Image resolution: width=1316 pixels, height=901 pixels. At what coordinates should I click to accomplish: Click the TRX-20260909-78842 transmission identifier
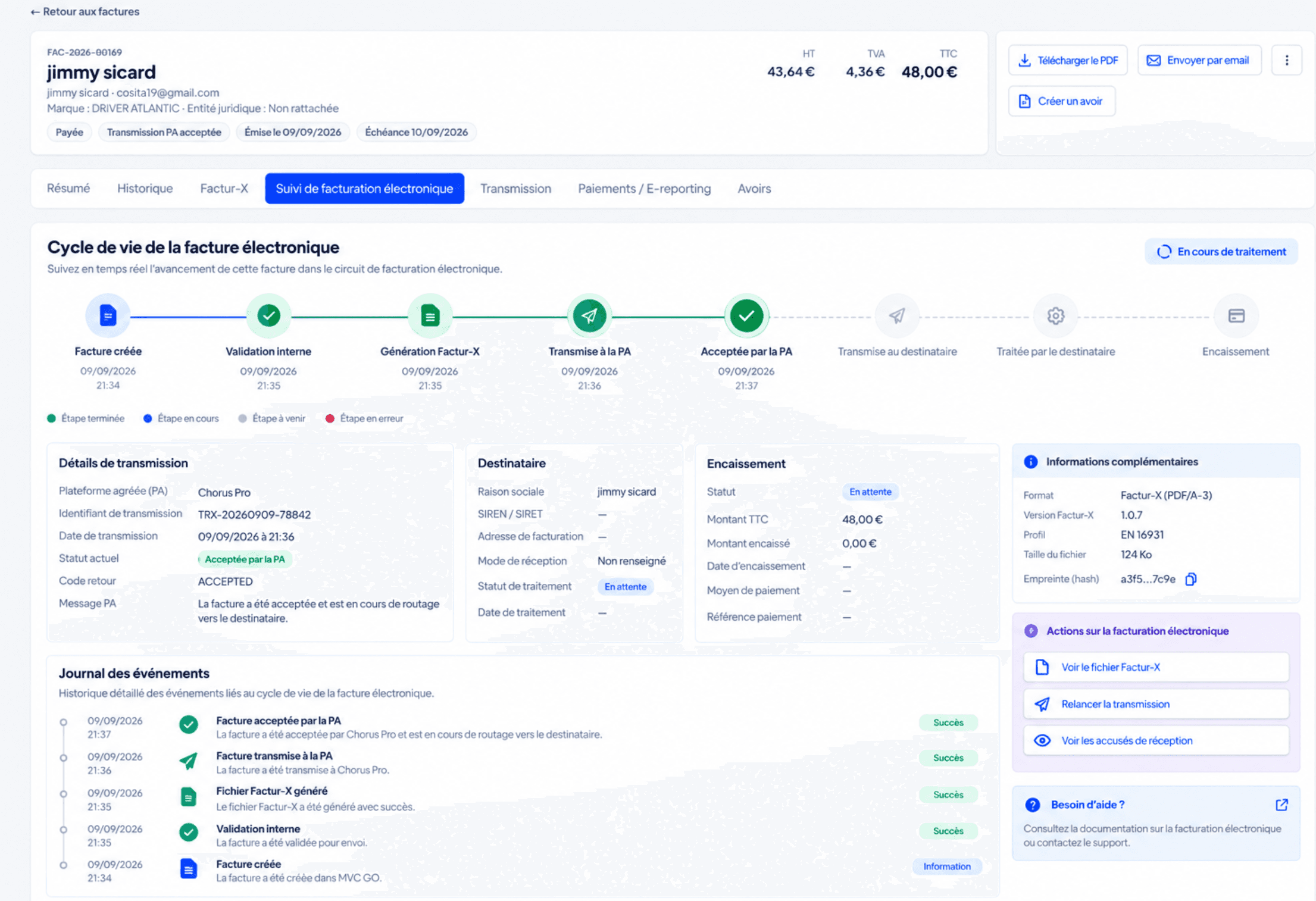pyautogui.click(x=254, y=514)
